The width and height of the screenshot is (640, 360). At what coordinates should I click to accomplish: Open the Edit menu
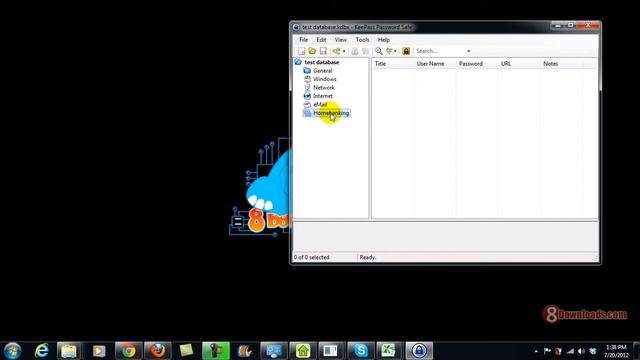click(x=321, y=40)
